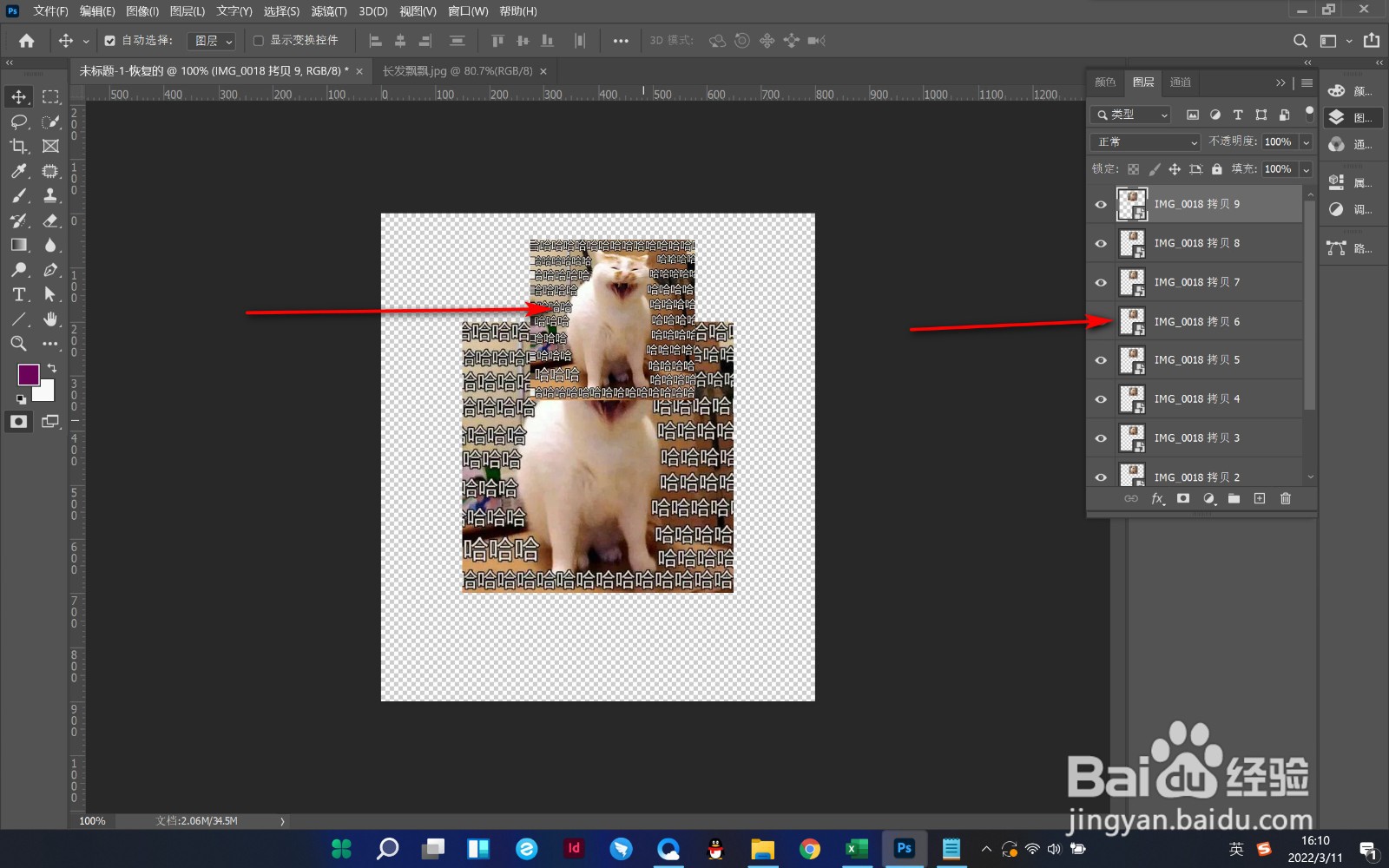Open tool preset picker arrow beside Move icon
This screenshot has height=868, width=1389.
(86, 41)
